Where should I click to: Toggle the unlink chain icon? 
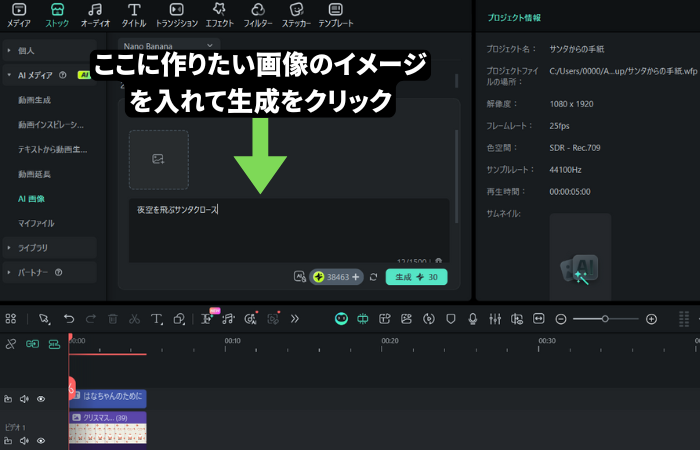point(11,344)
